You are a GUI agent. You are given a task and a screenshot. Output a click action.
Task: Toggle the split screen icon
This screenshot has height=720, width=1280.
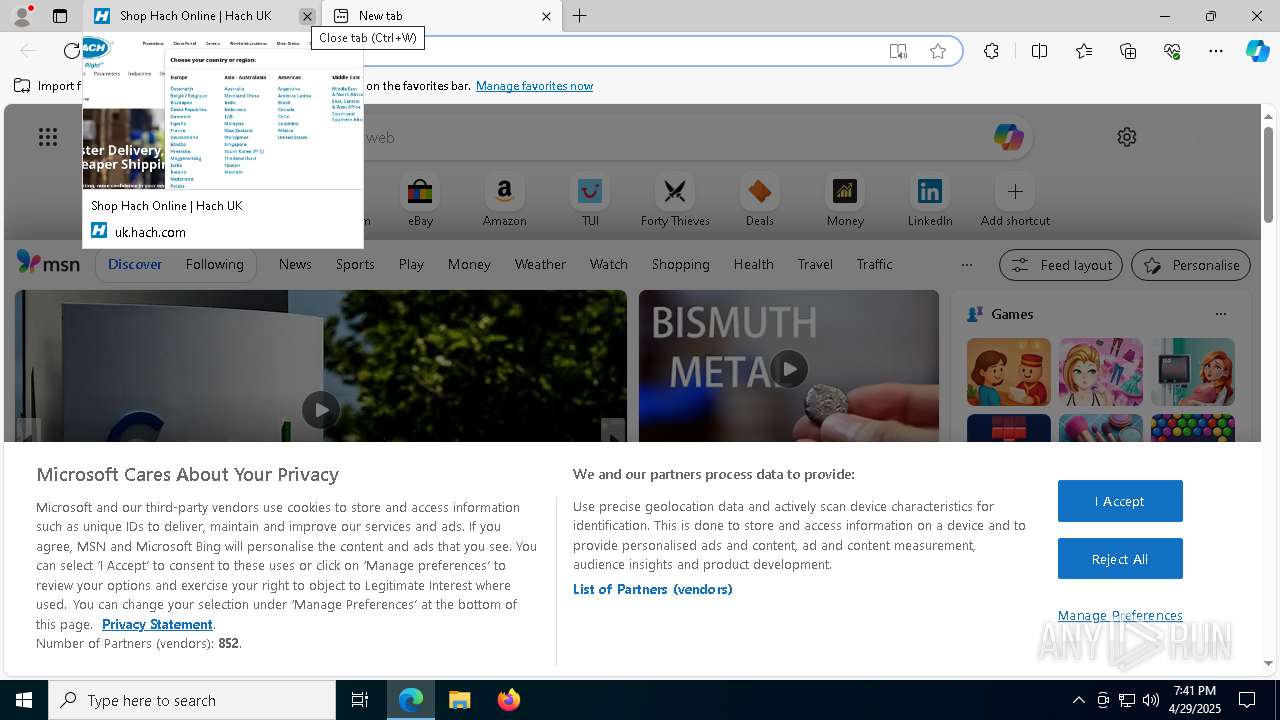(1039, 51)
